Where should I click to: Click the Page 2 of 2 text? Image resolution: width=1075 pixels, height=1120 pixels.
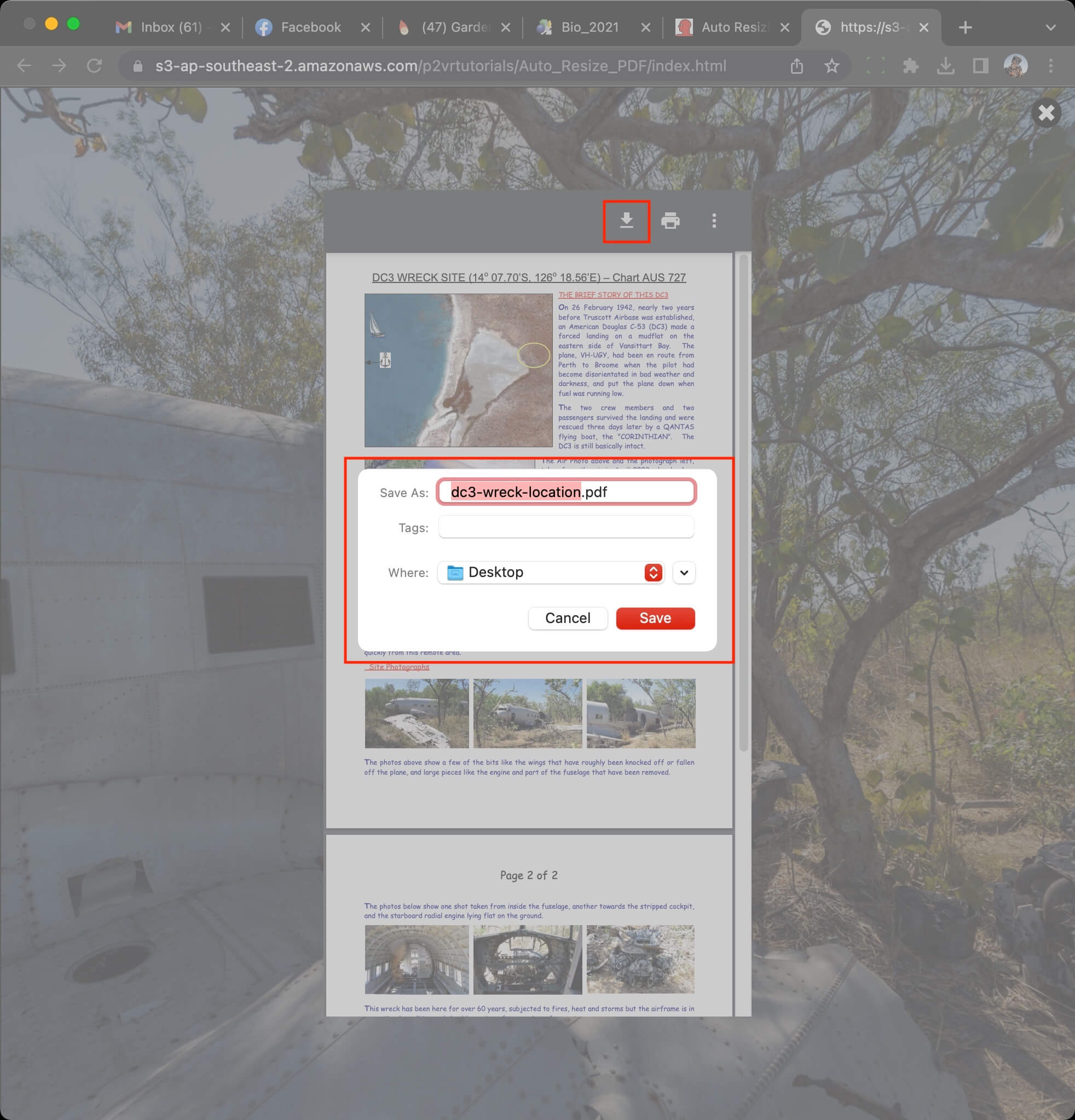[x=529, y=875]
